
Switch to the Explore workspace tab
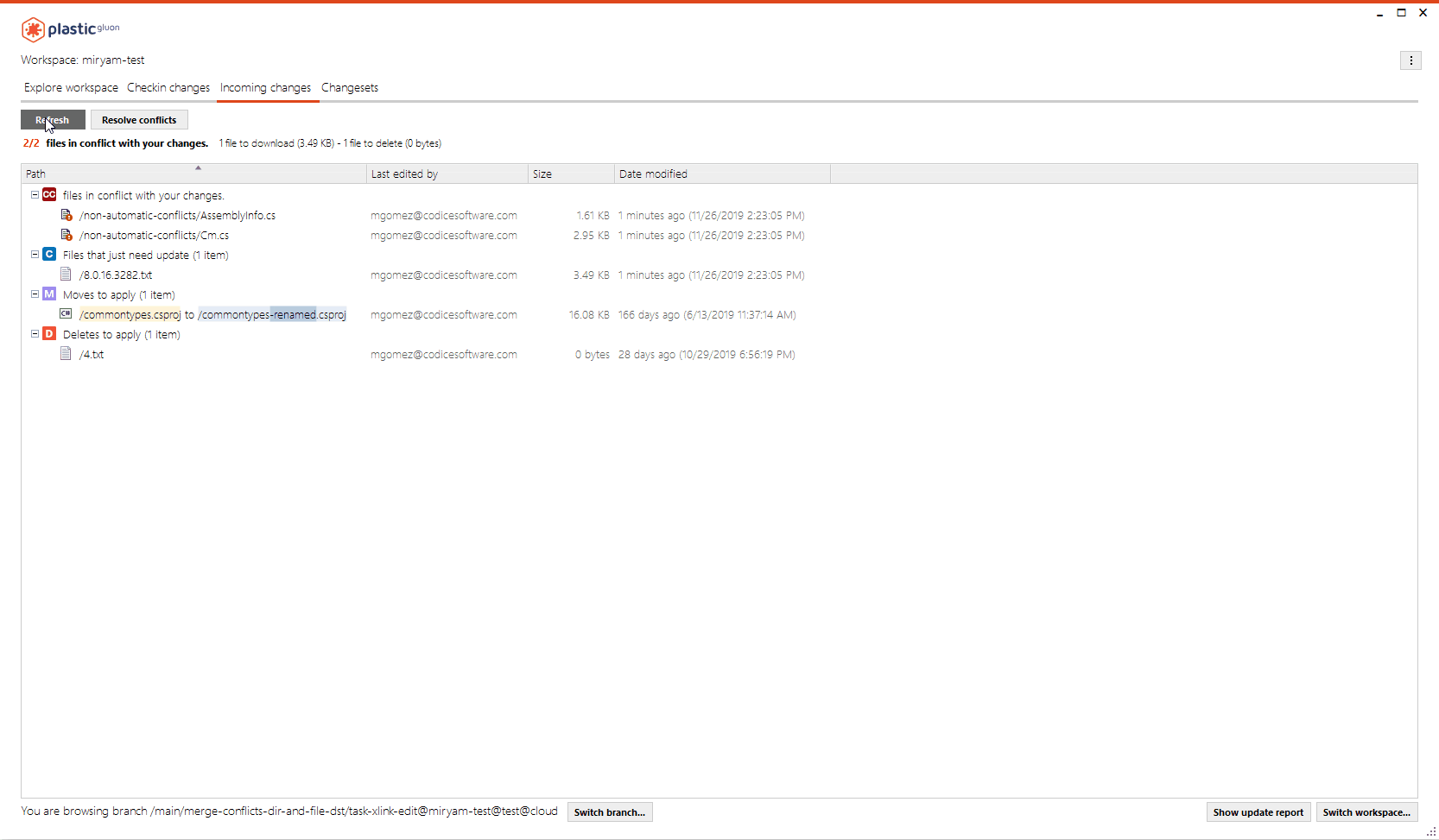pyautogui.click(x=70, y=87)
